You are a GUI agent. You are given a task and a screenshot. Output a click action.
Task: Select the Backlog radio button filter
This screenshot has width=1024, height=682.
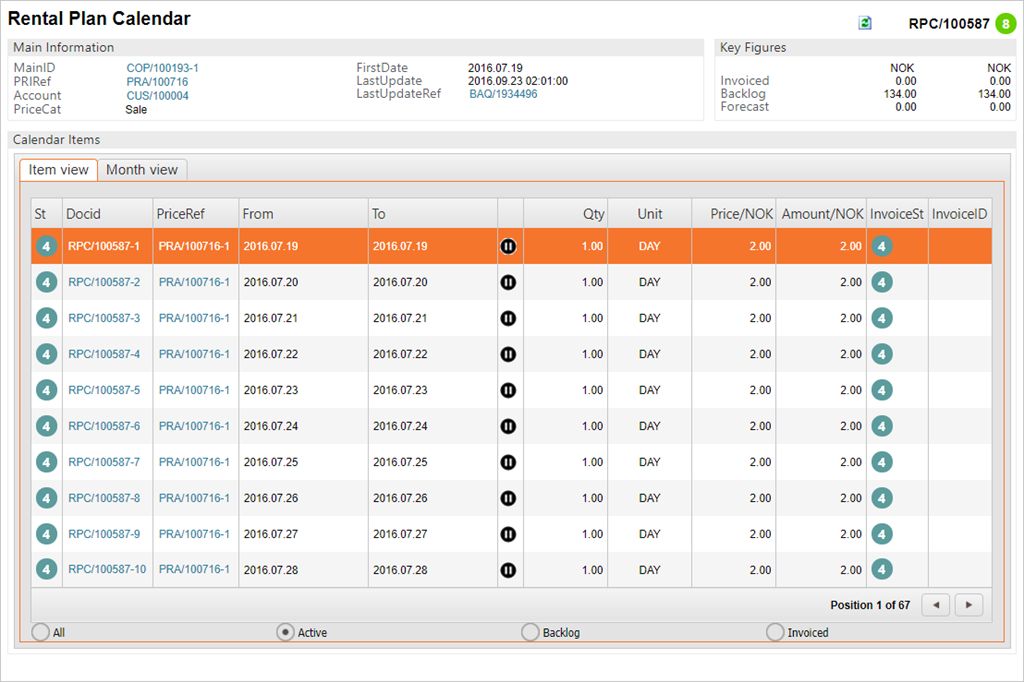coord(530,632)
